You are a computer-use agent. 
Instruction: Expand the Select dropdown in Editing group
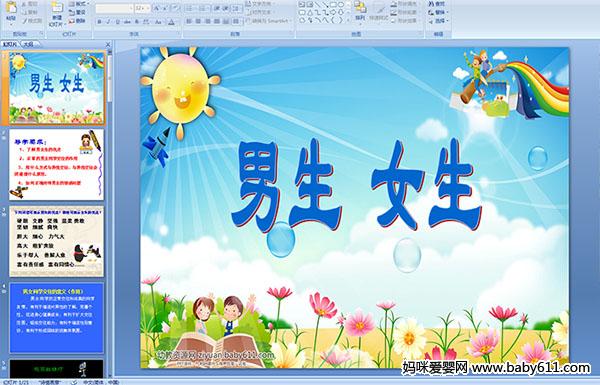(439, 21)
